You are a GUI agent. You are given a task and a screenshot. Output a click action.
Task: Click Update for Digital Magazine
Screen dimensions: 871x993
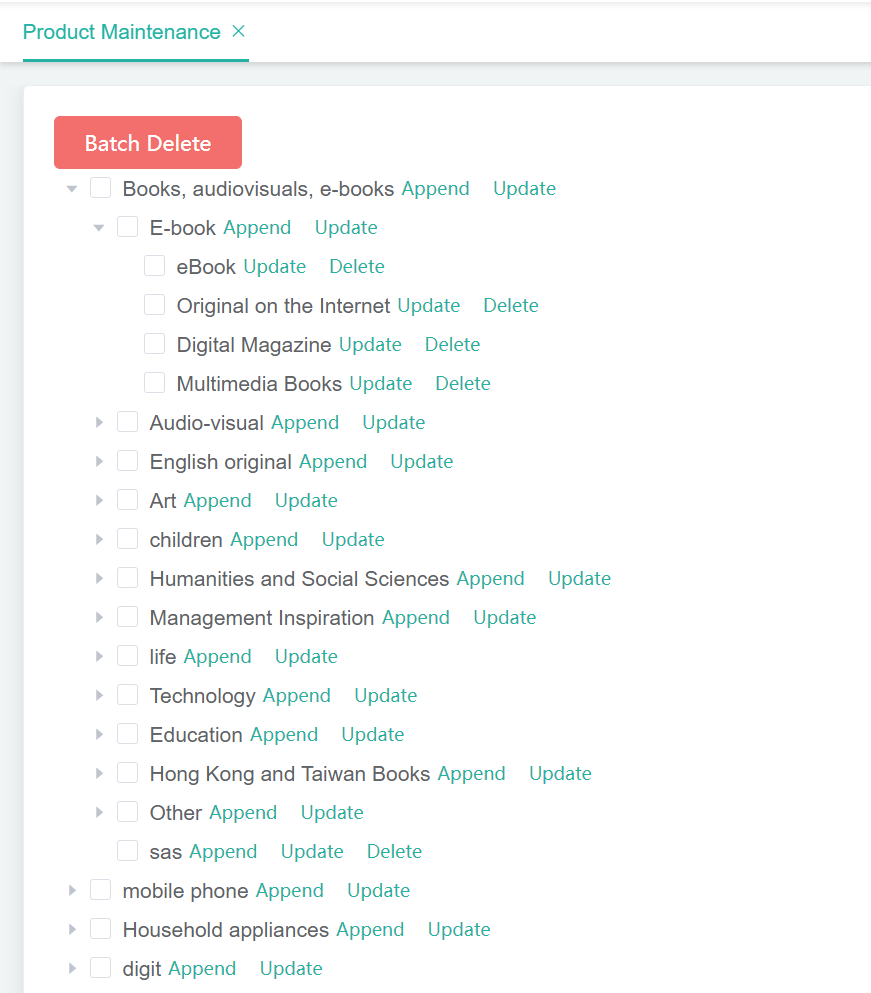click(371, 345)
